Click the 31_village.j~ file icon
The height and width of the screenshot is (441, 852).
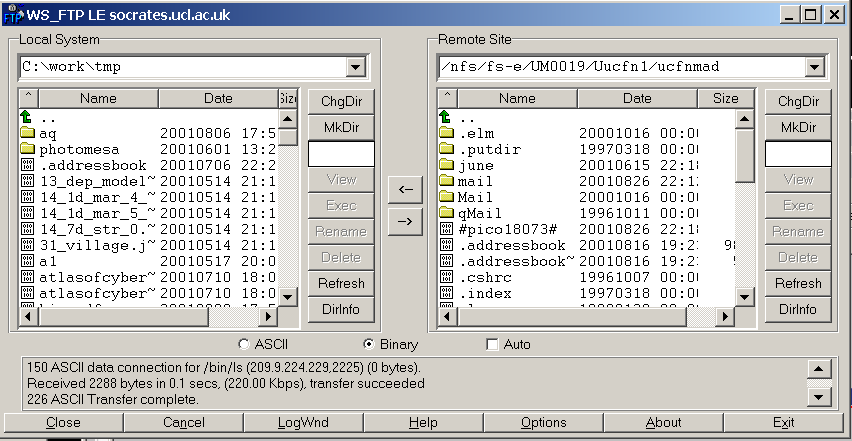pyautogui.click(x=27, y=245)
